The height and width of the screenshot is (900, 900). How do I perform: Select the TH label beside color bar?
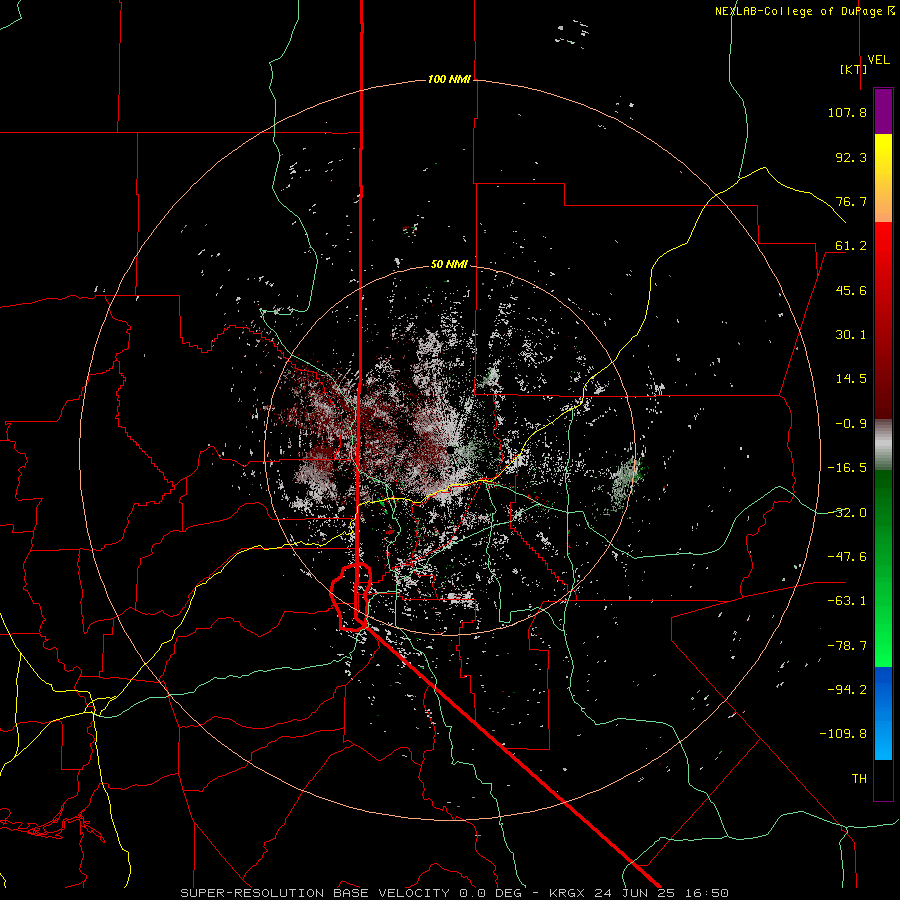pos(859,779)
